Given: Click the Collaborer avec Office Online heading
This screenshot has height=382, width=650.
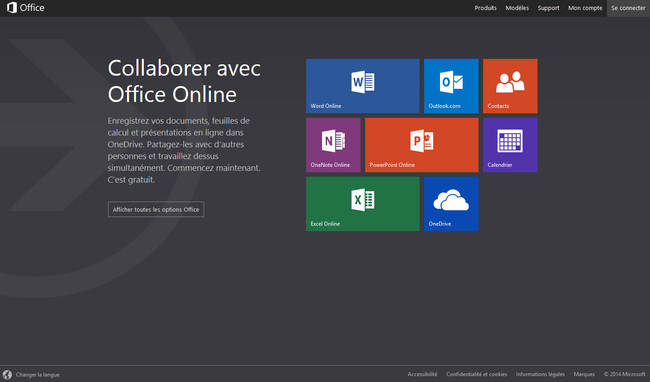Looking at the screenshot, I should click(184, 81).
